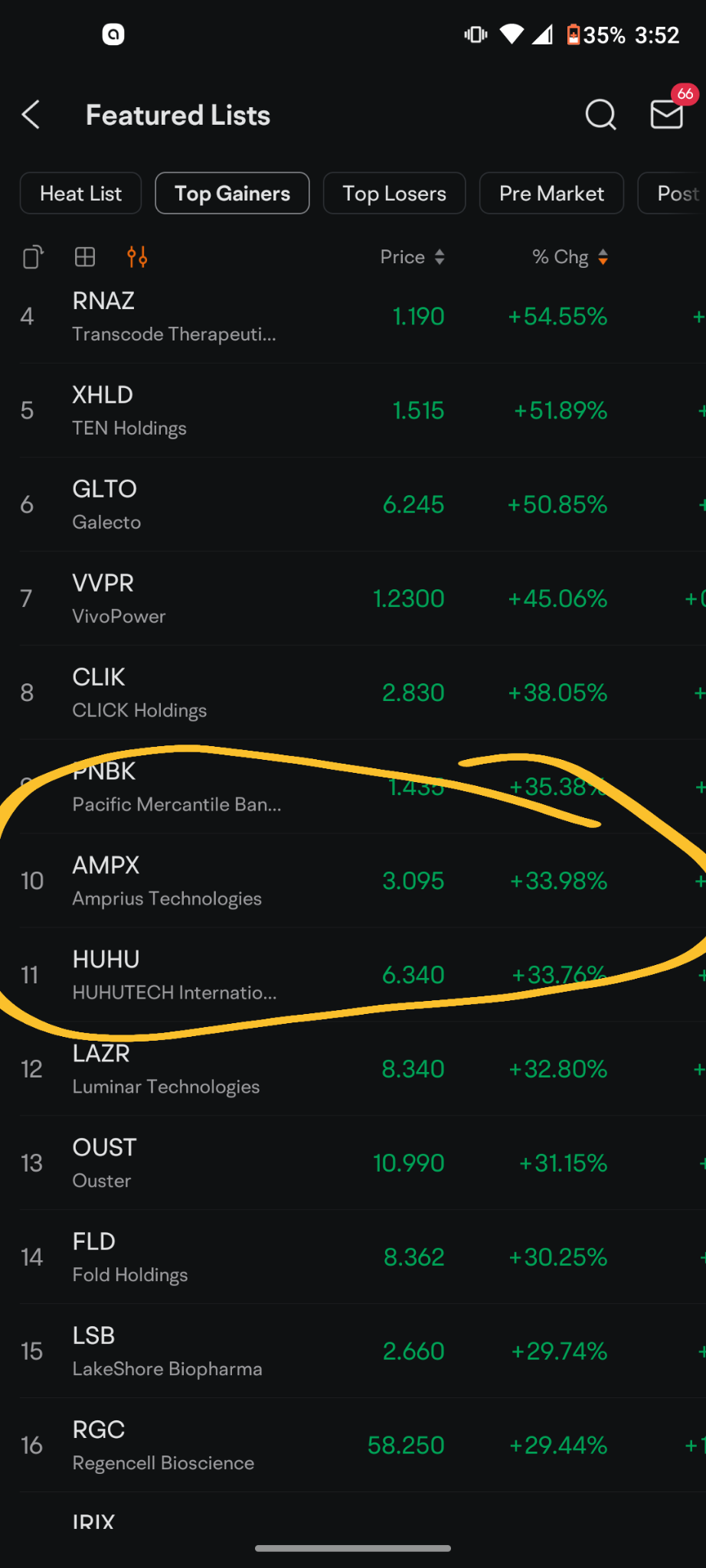This screenshot has width=706, height=1568.
Task: Open the RNAZ Transcode Therapeutics row
Action: point(353,316)
